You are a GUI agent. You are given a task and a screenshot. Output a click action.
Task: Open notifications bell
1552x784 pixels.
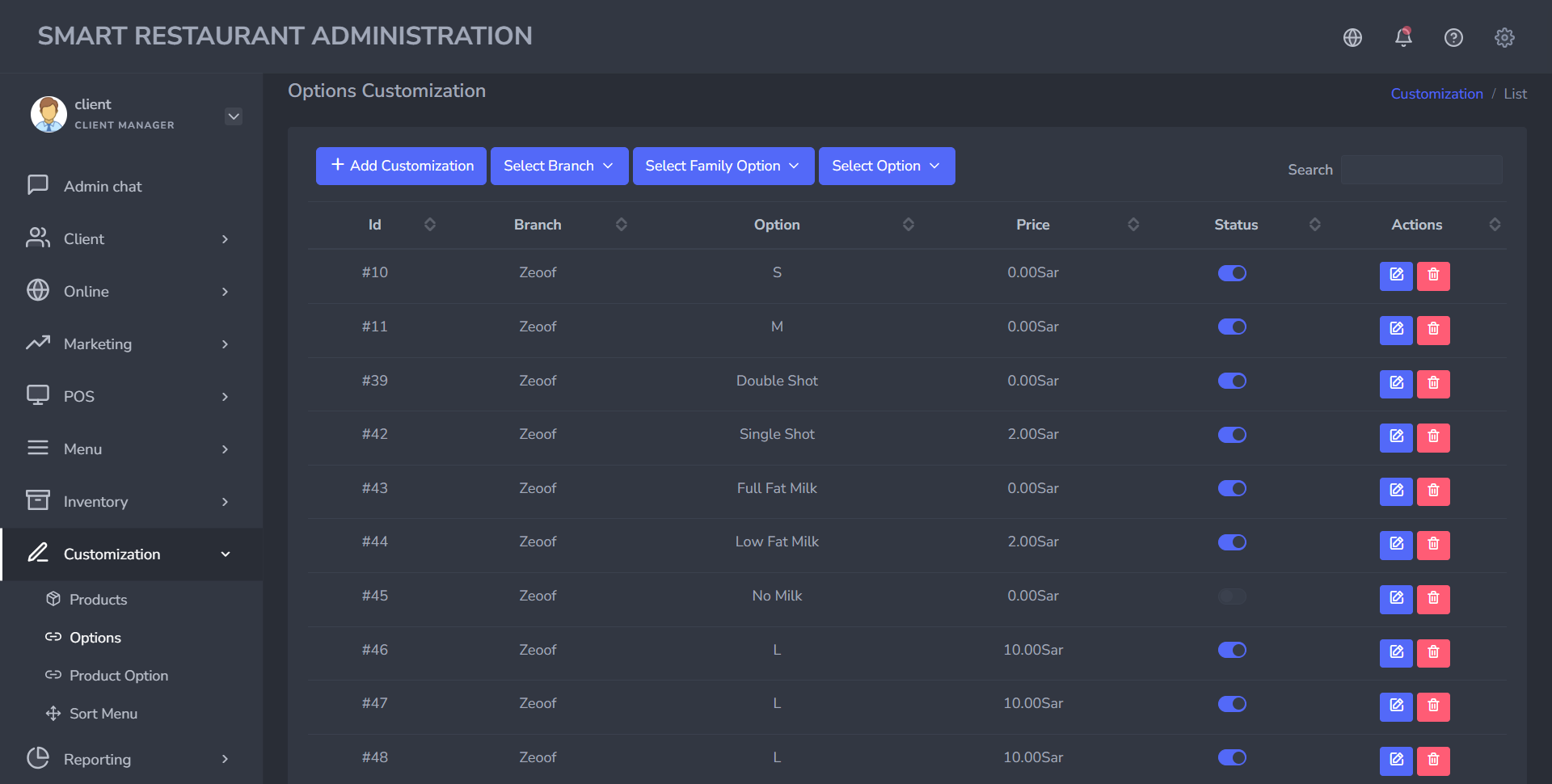tap(1403, 37)
